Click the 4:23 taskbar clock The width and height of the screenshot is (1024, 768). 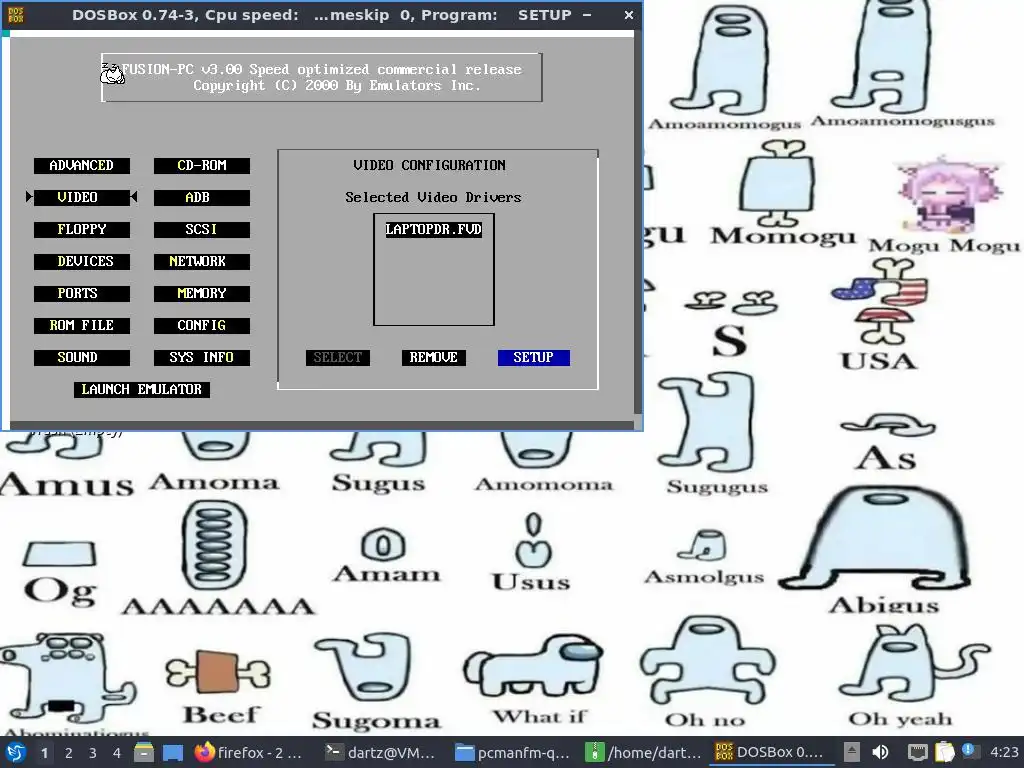1004,753
